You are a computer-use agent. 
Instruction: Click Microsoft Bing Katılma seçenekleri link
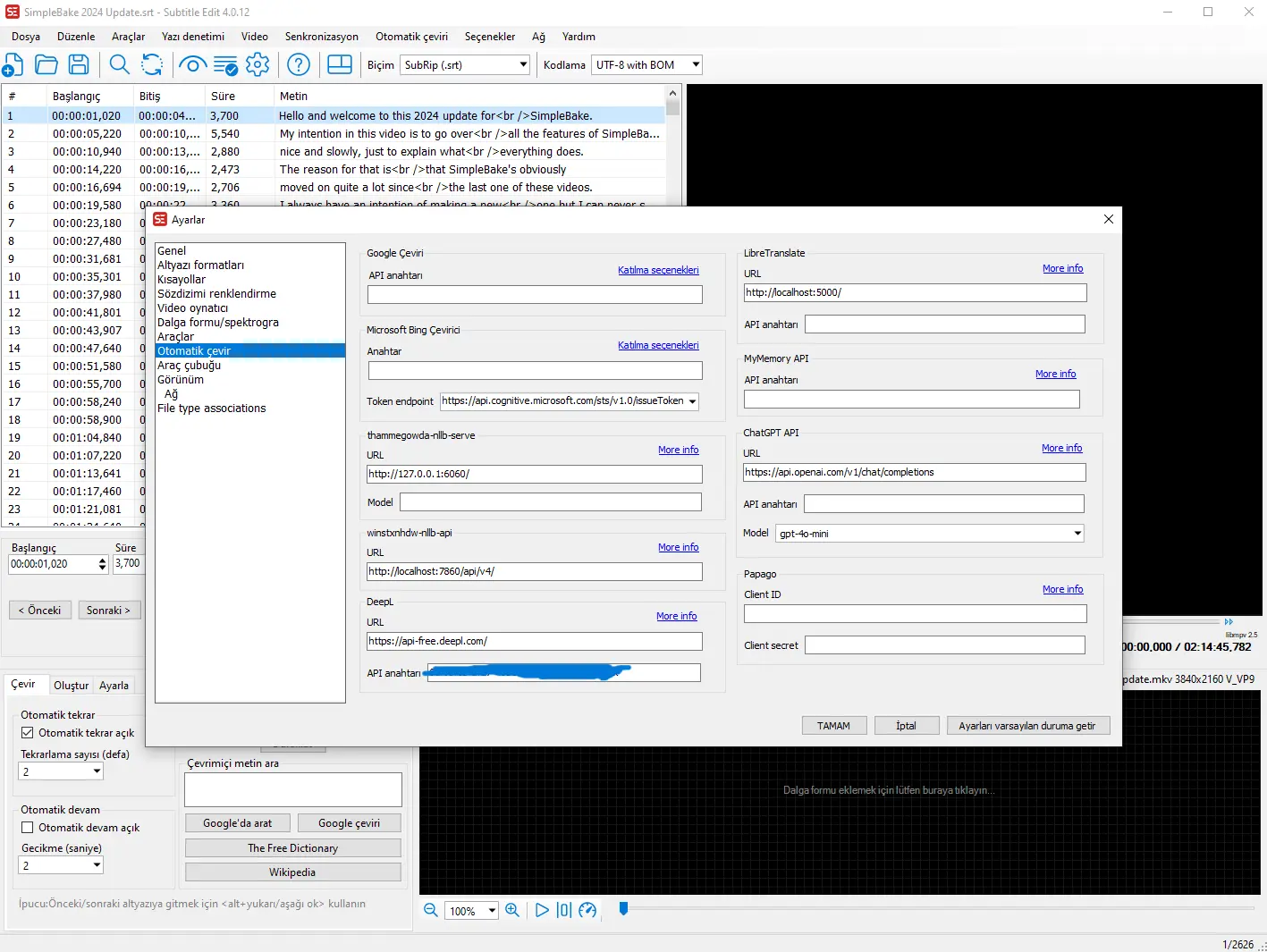[x=658, y=345]
